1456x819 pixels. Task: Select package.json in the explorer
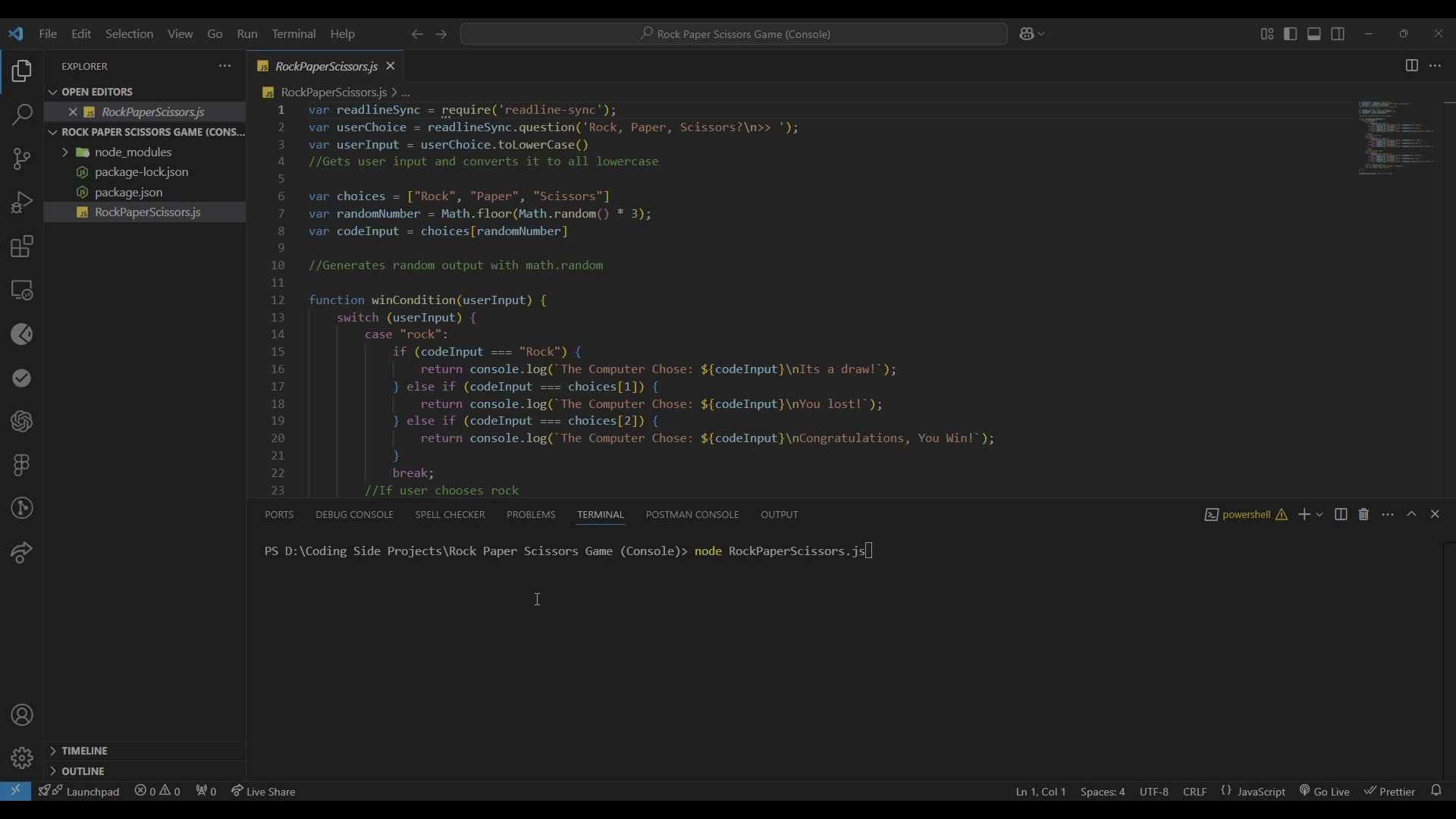128,192
